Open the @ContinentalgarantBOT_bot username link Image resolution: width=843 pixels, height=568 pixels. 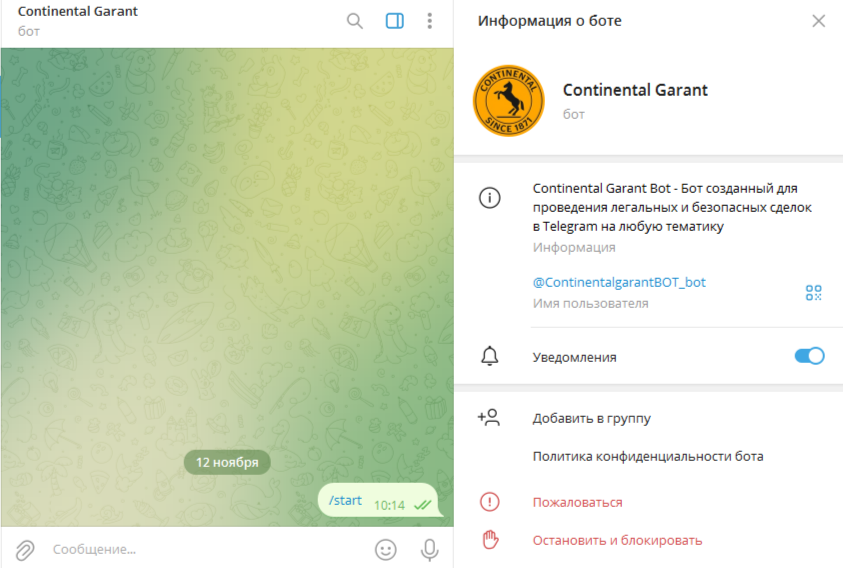(x=619, y=282)
